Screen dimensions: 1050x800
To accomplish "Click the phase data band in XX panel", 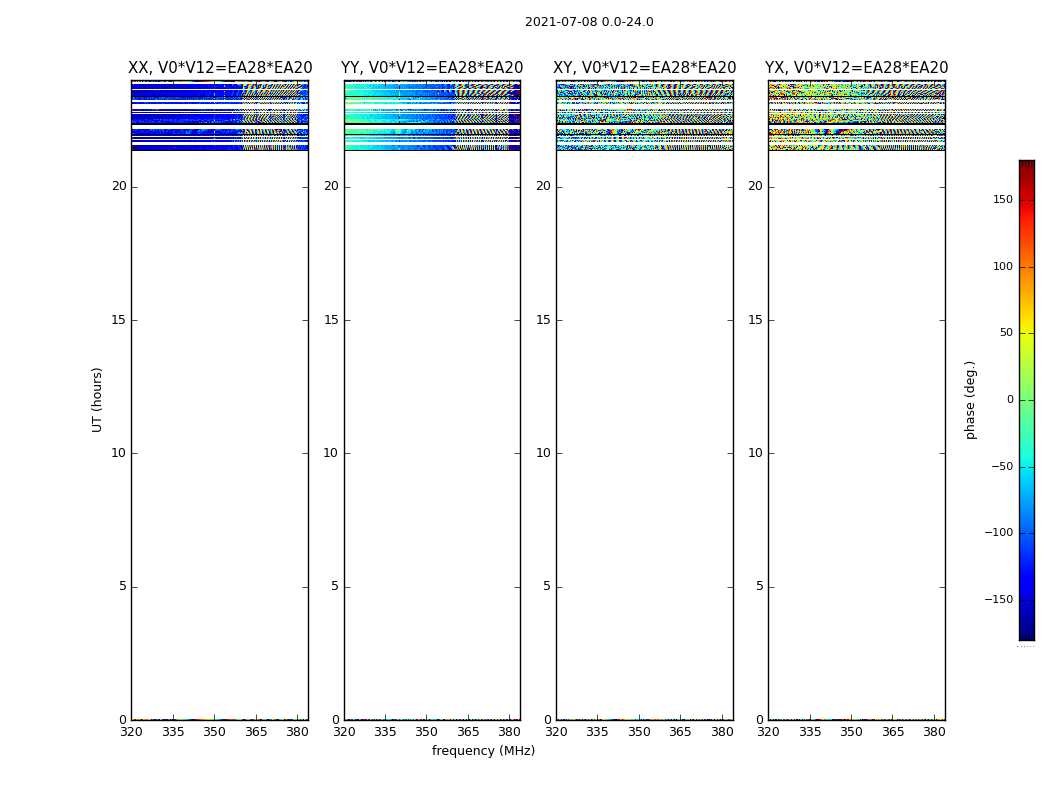I will tap(219, 115).
